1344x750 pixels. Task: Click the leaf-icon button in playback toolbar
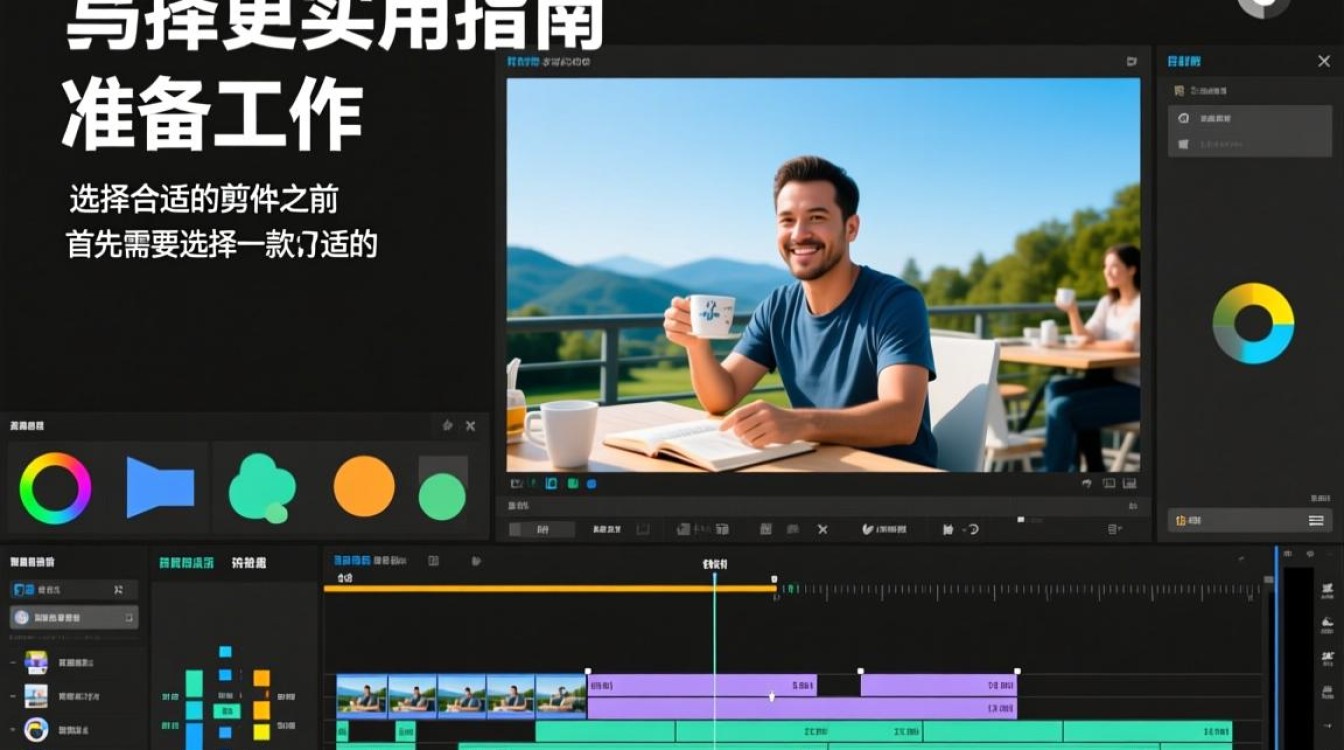885,529
